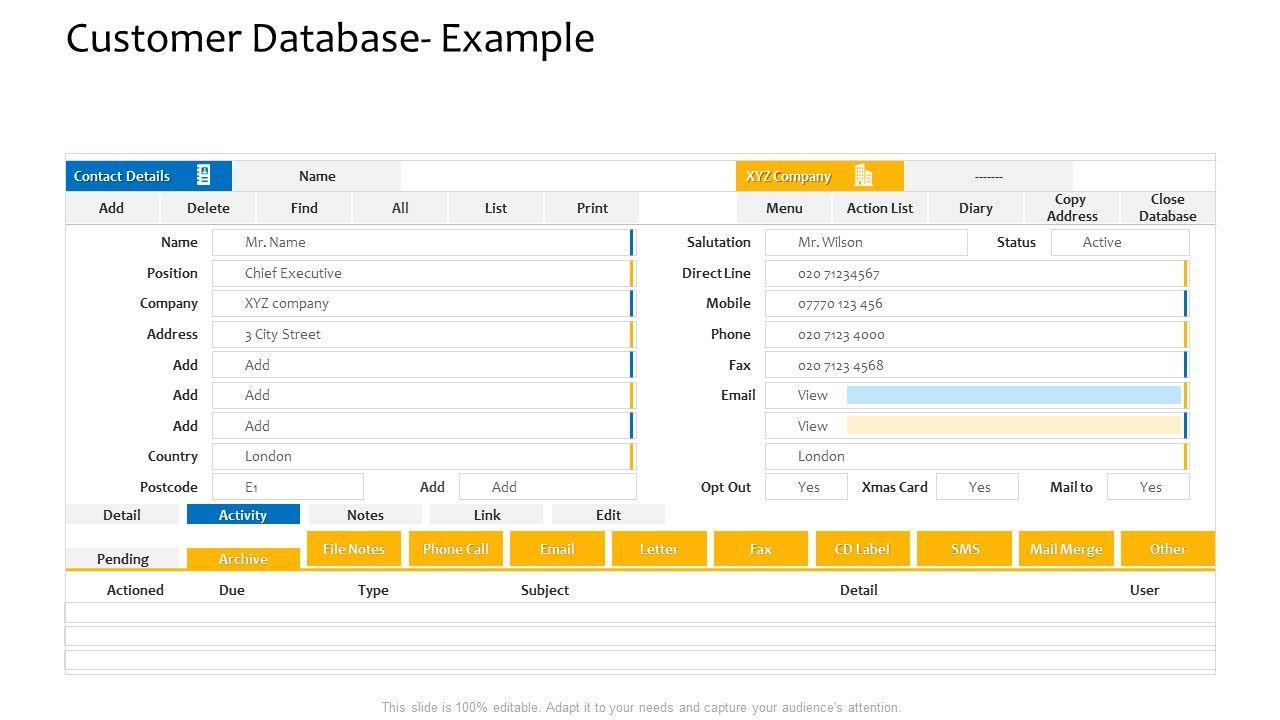Switch to the Notes tab
The width and height of the screenshot is (1280, 720).
(x=365, y=515)
